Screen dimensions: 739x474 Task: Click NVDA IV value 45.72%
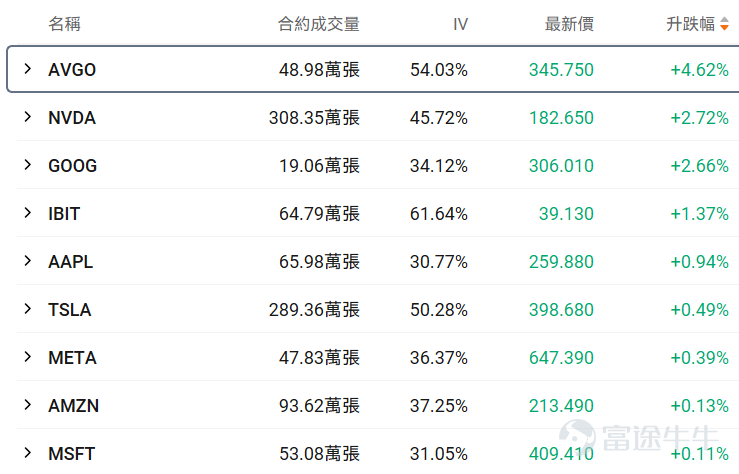pos(439,118)
